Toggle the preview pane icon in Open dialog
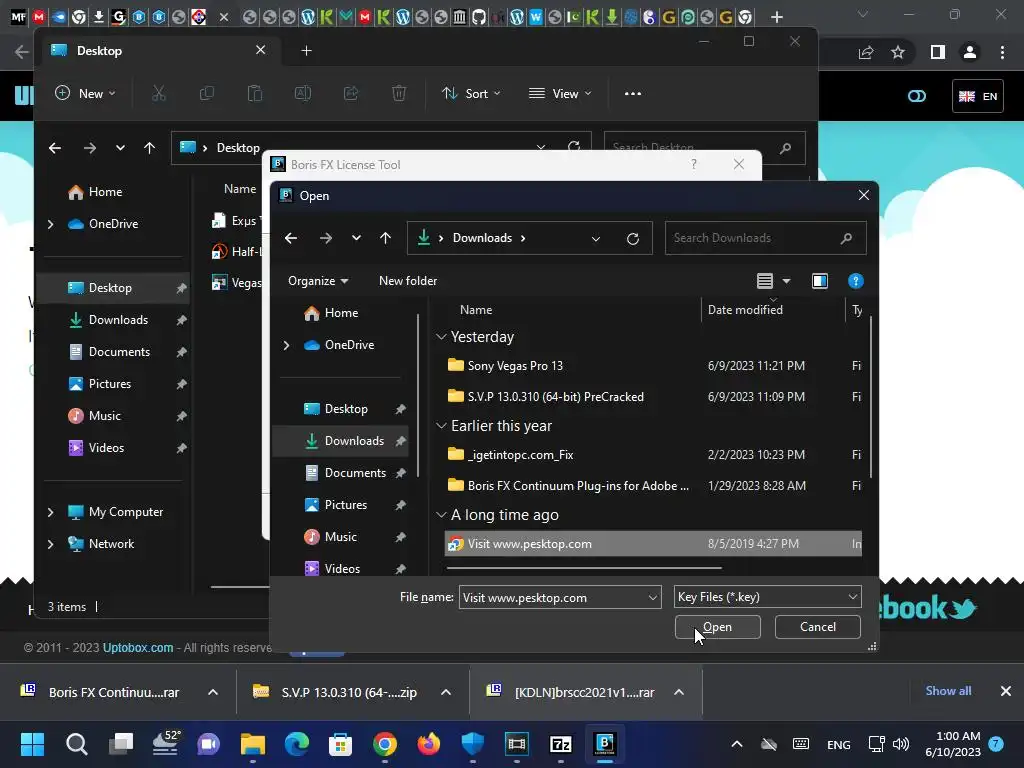1024x768 pixels. click(820, 281)
